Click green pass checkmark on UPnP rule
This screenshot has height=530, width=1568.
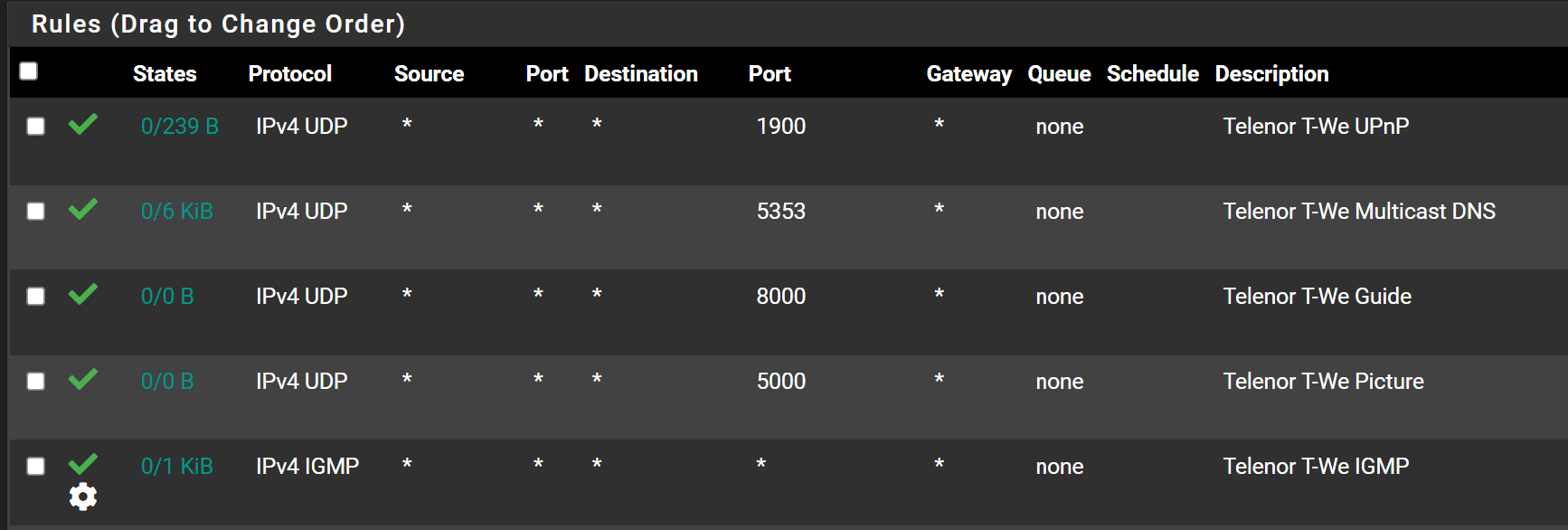pos(83,124)
